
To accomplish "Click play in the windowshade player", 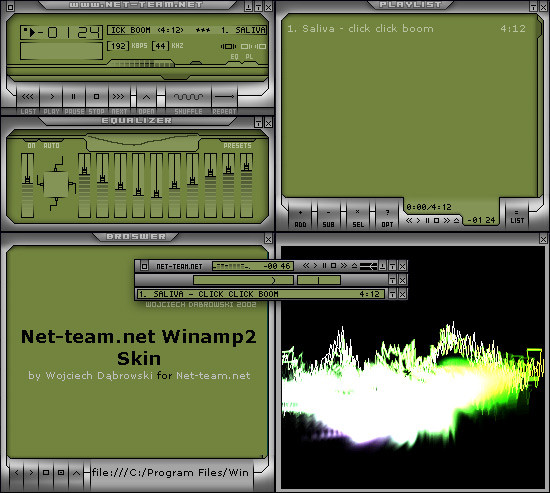I will [315, 266].
